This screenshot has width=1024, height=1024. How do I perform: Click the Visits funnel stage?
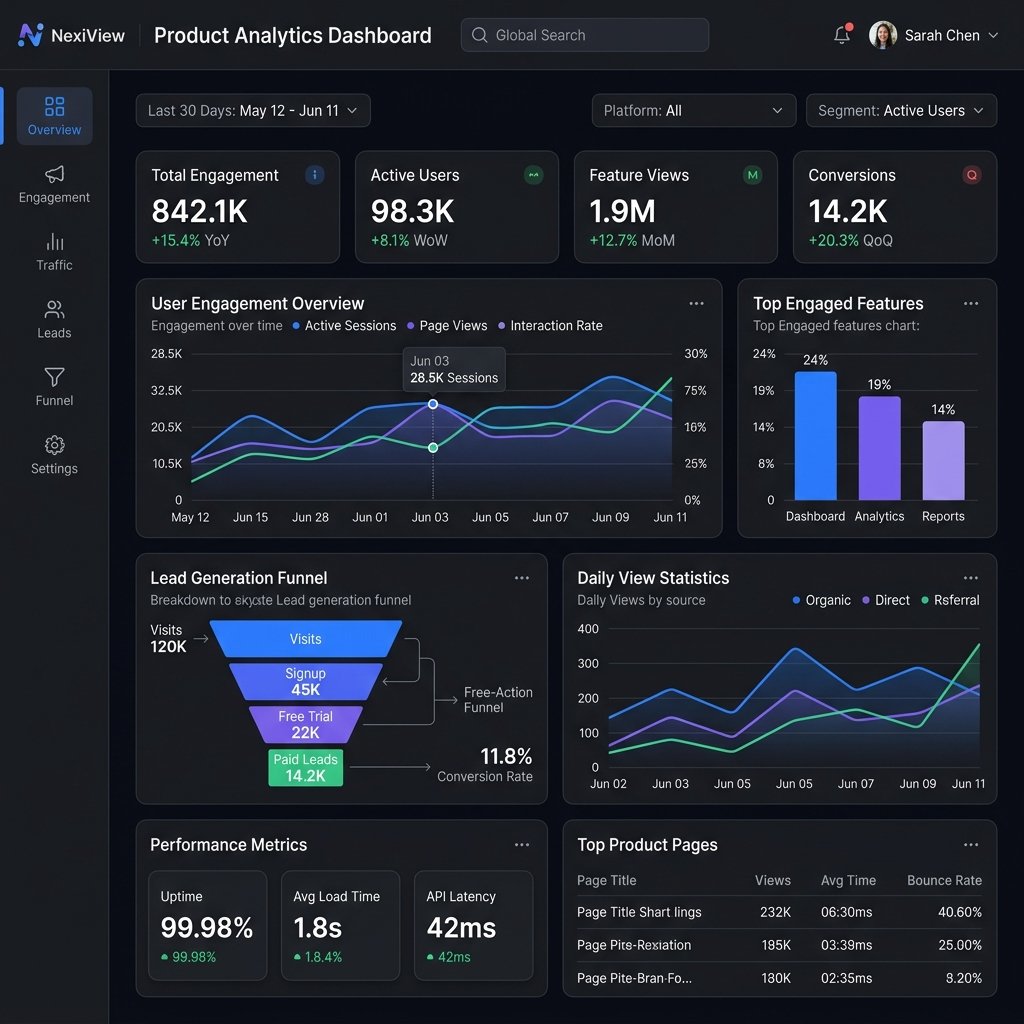pos(306,639)
